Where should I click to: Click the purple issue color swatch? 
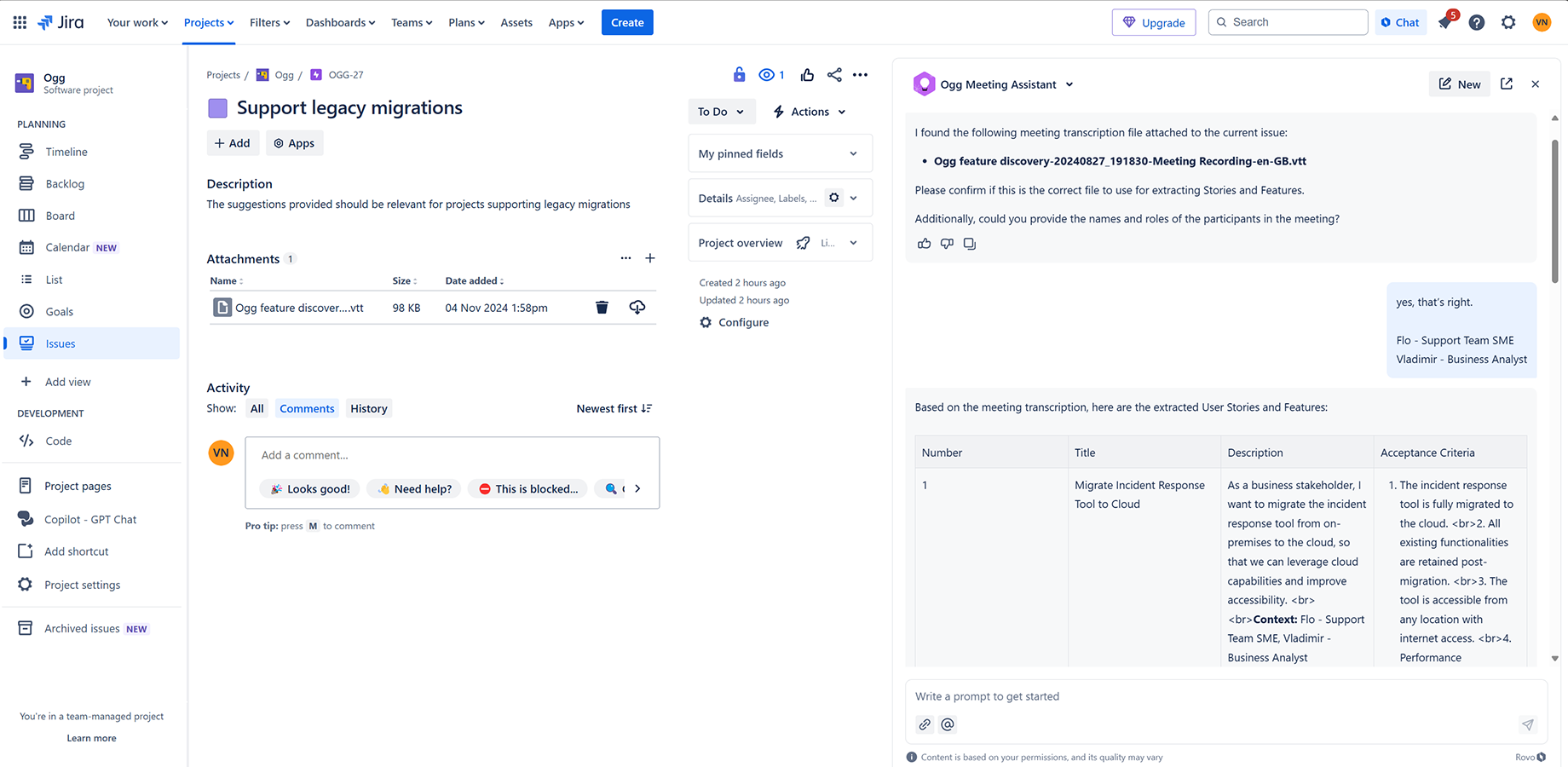pos(218,108)
